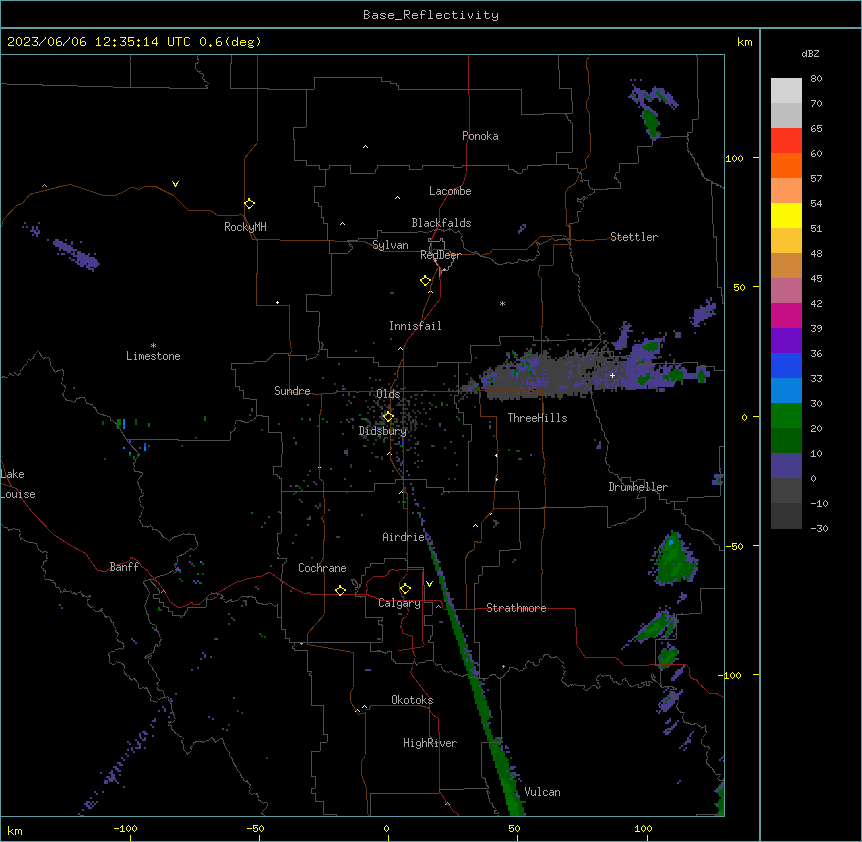
Task: Click the yellow radar marker above Didsbury
Action: pyautogui.click(x=388, y=417)
